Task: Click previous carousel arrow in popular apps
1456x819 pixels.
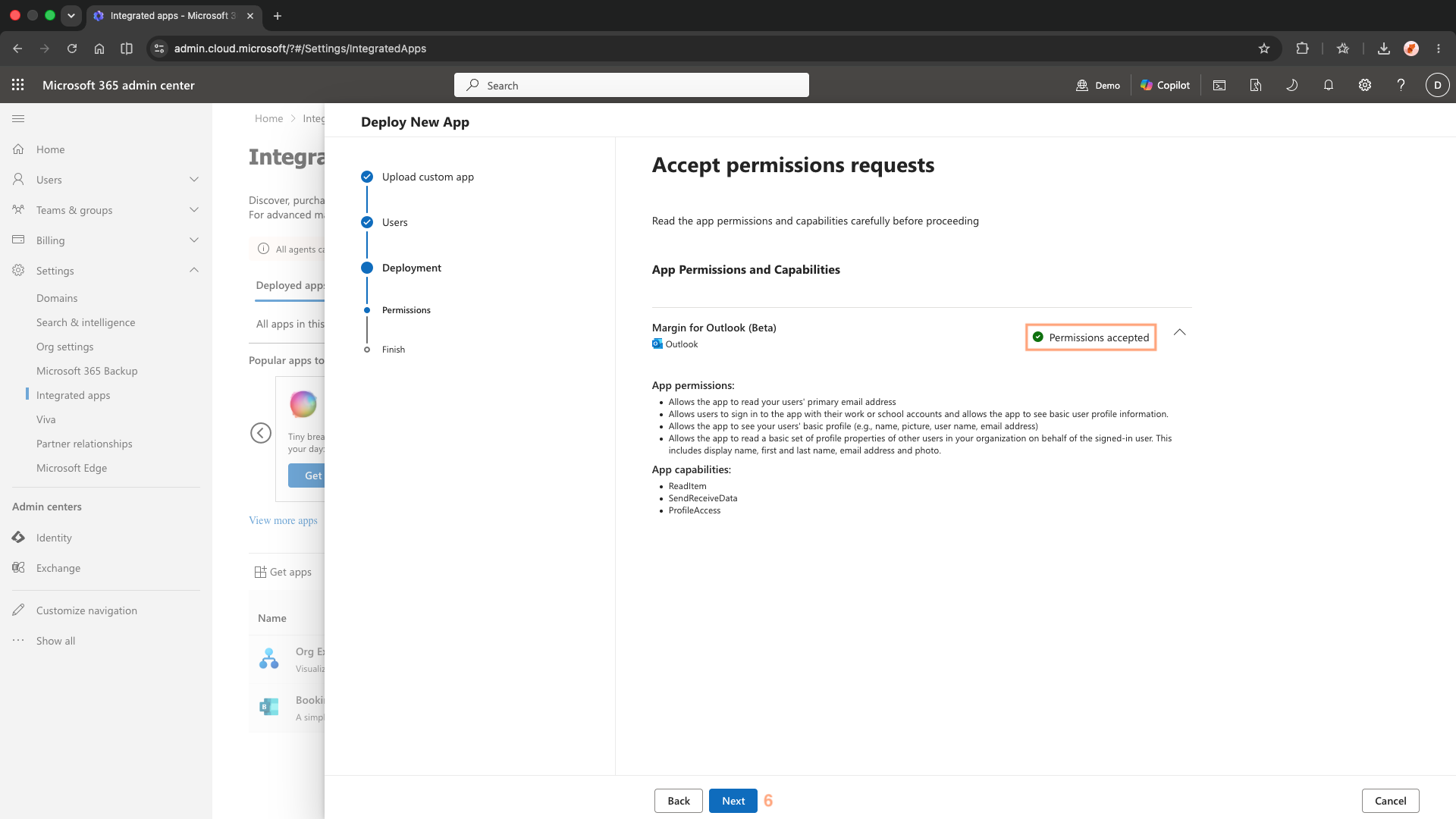Action: 261,433
